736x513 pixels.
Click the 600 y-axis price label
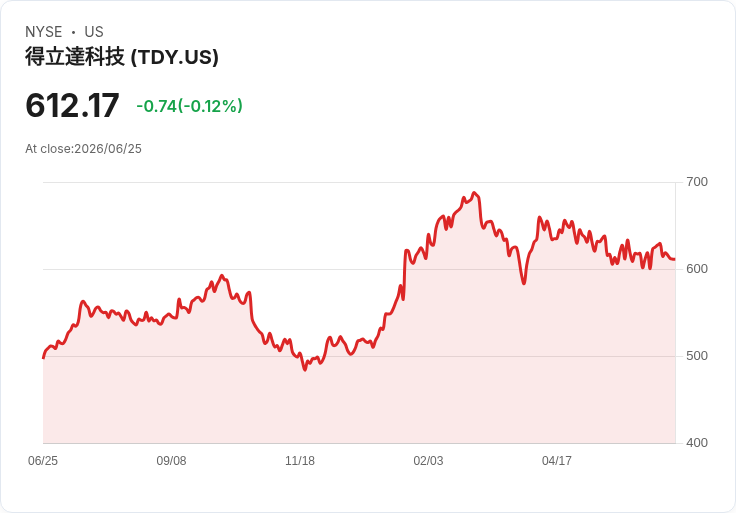pos(697,269)
